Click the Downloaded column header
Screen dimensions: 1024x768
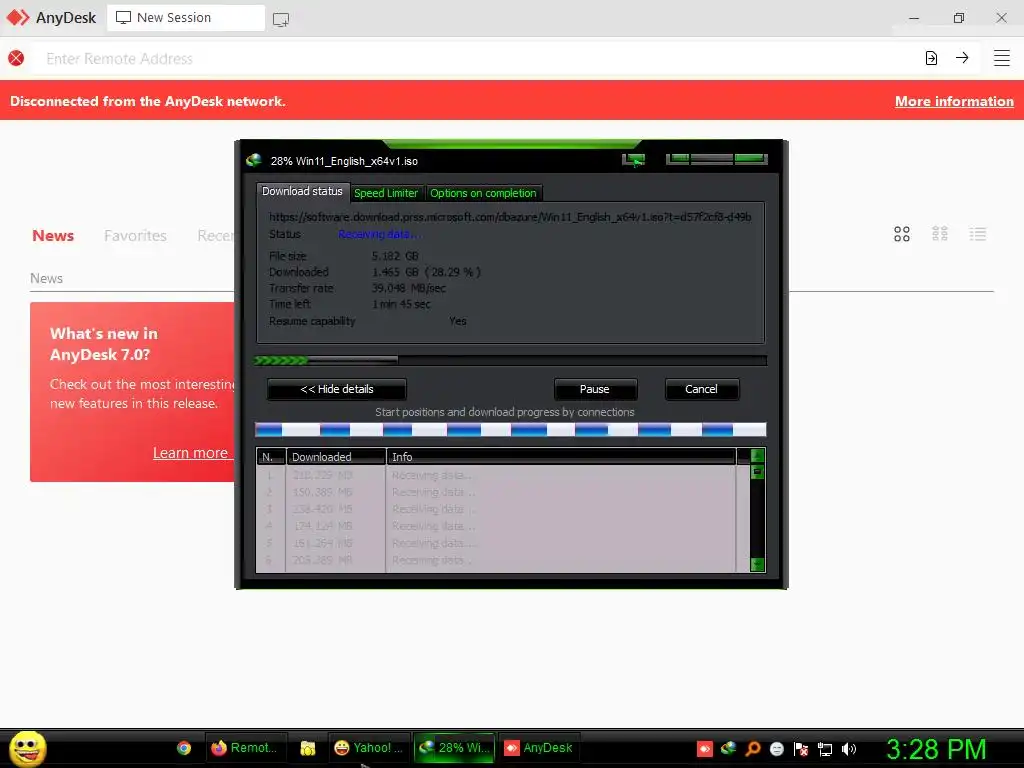(x=336, y=456)
